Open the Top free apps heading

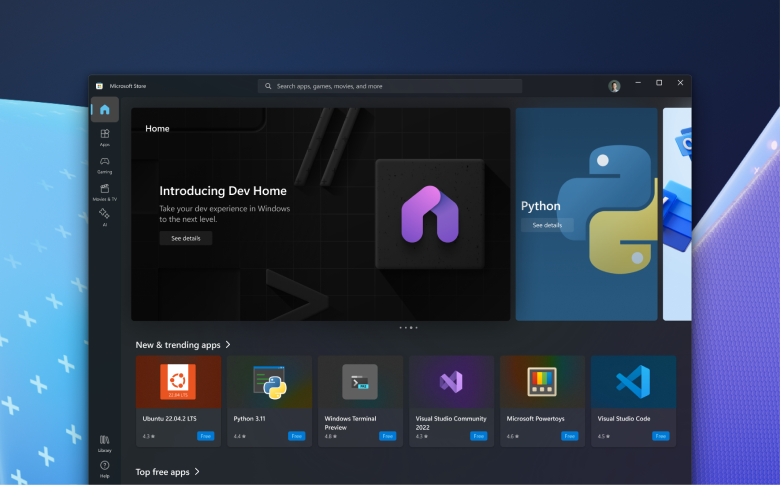tap(163, 472)
